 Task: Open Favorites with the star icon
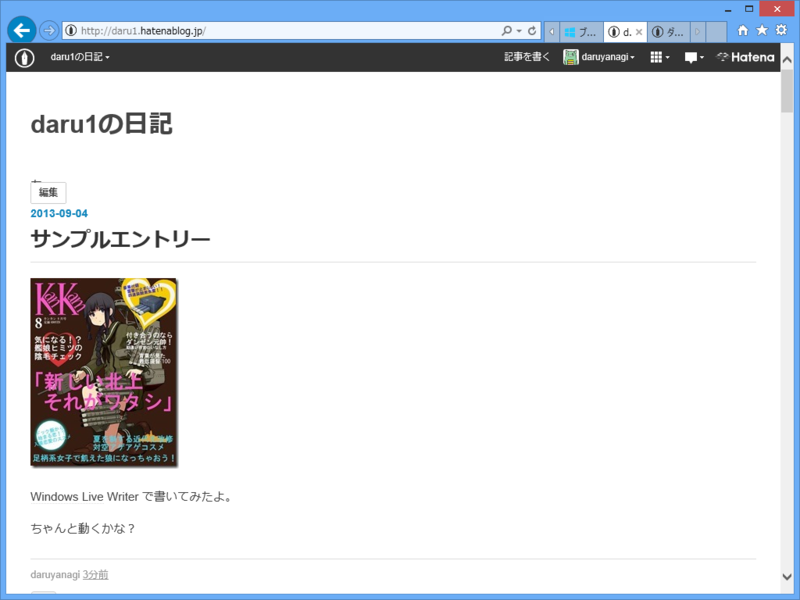click(x=762, y=31)
